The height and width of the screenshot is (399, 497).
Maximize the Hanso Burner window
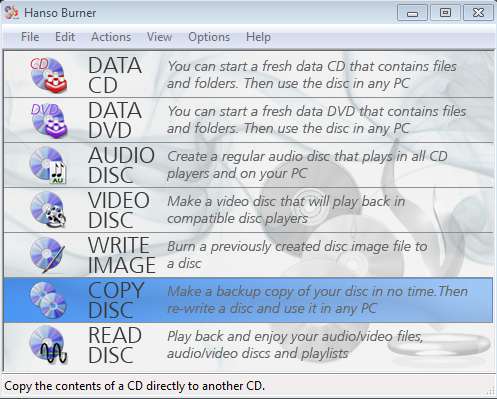point(445,13)
